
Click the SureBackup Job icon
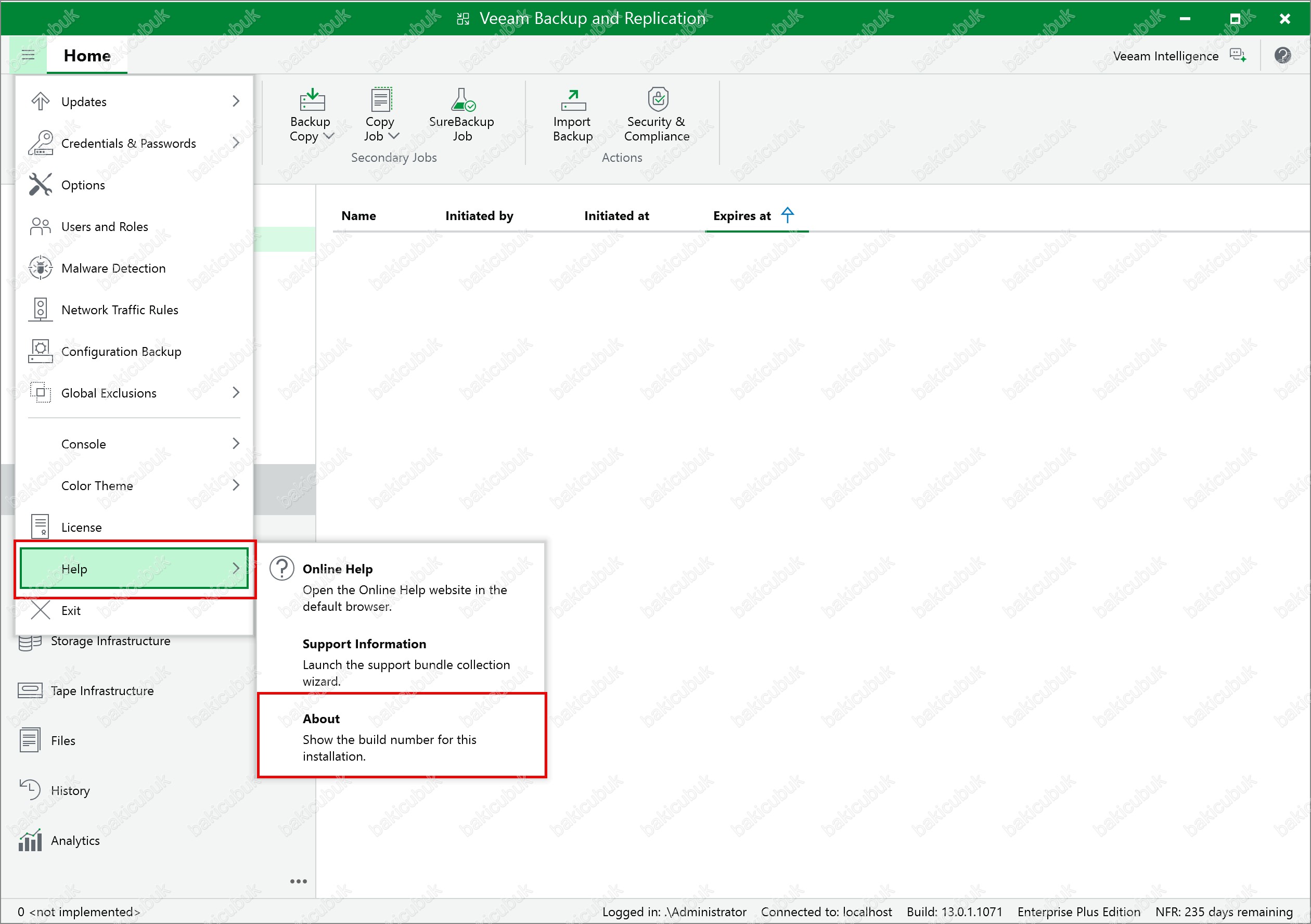point(462,100)
